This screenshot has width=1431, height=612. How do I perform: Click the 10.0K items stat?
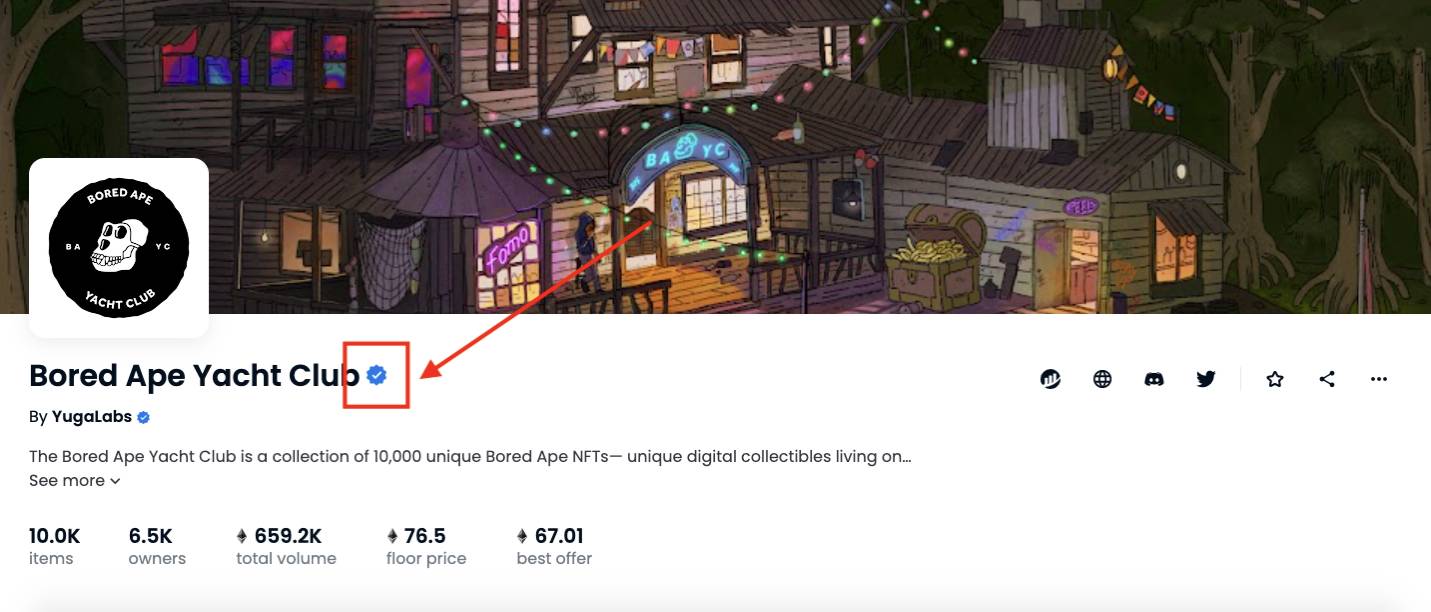click(54, 546)
